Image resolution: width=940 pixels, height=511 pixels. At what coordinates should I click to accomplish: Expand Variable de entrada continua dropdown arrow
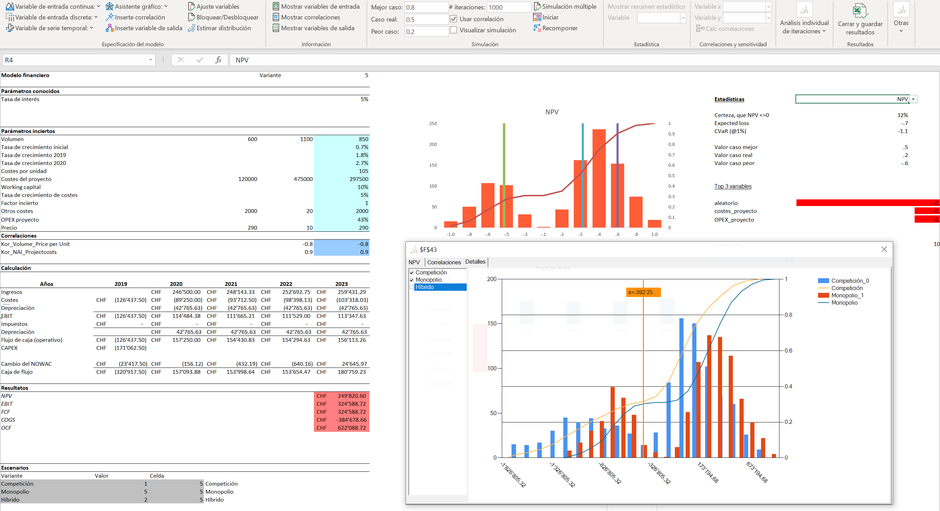(x=98, y=7)
